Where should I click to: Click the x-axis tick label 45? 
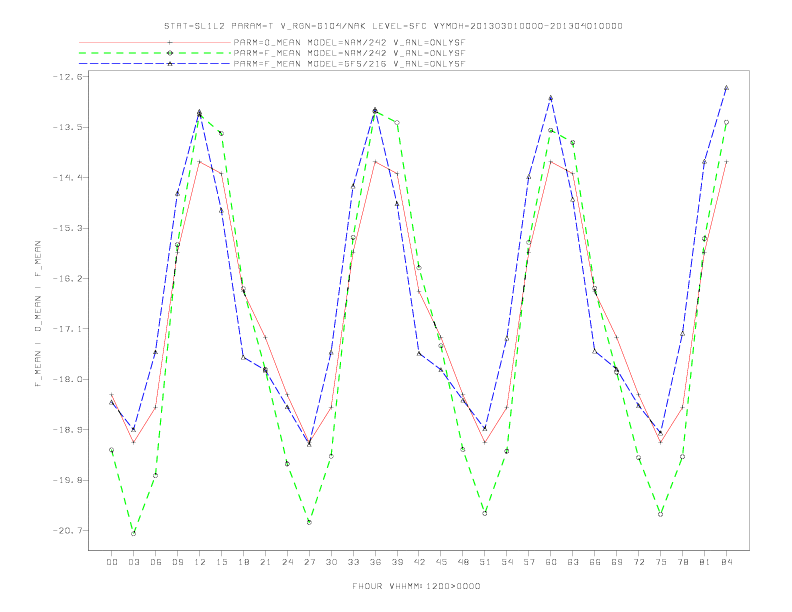(x=441, y=562)
